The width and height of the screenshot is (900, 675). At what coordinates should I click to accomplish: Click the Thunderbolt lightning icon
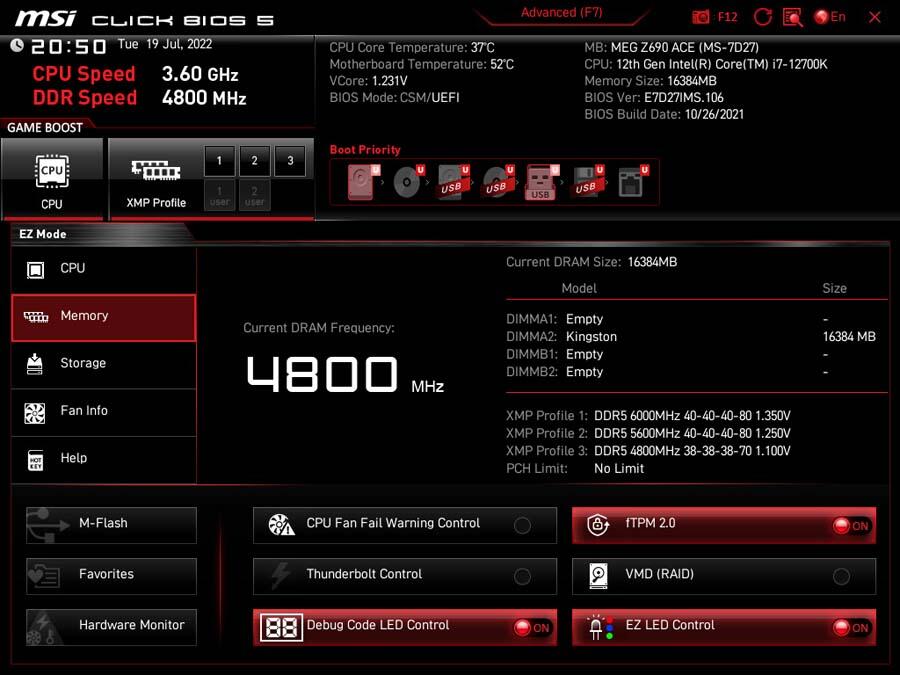pyautogui.click(x=281, y=576)
